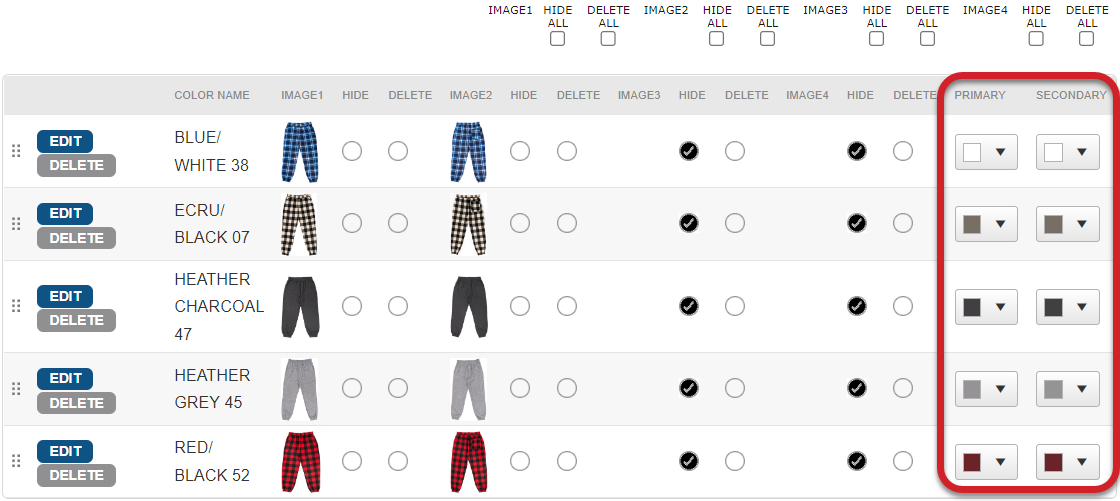Open IMAGE2 thumbnail of ECRU/BLACK 07 pants
The image size is (1120, 501).
tap(469, 224)
